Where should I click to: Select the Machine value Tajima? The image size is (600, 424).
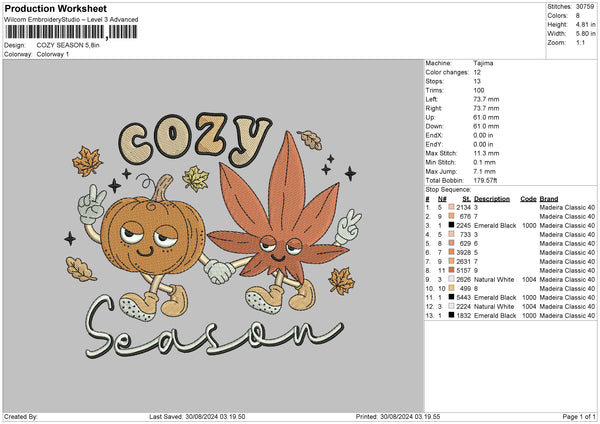pyautogui.click(x=484, y=63)
